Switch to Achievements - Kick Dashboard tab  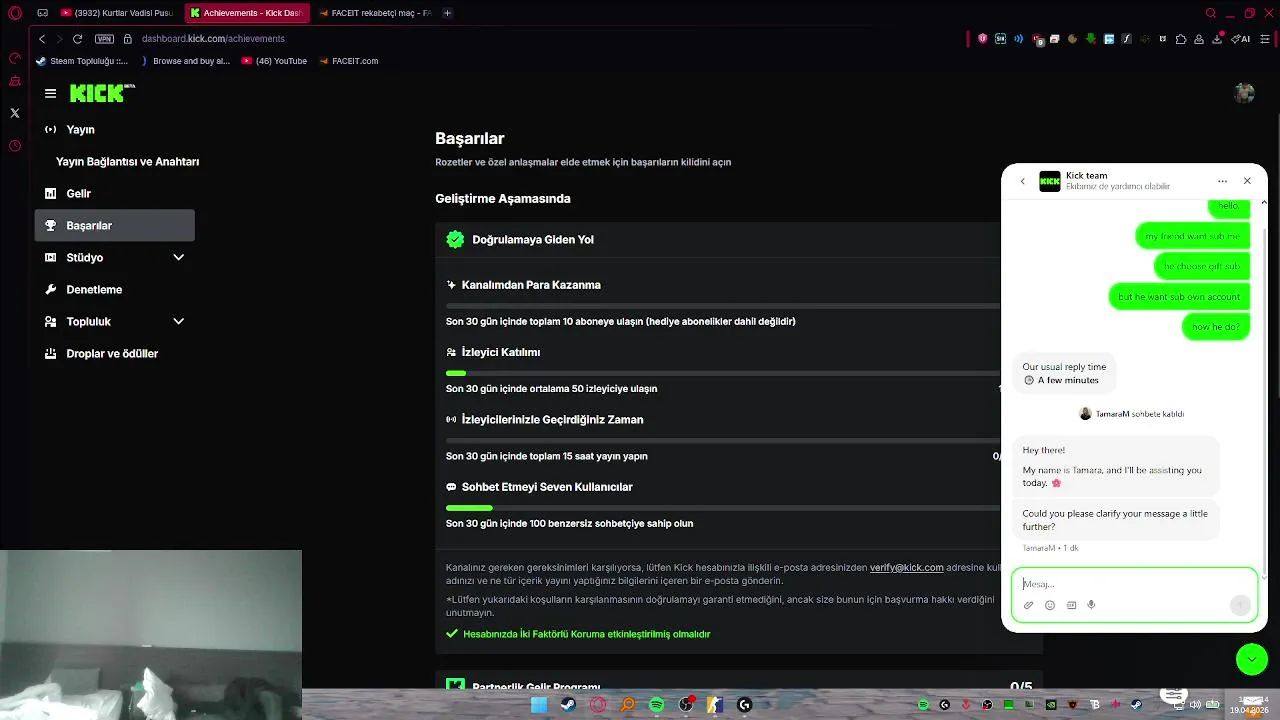[246, 13]
